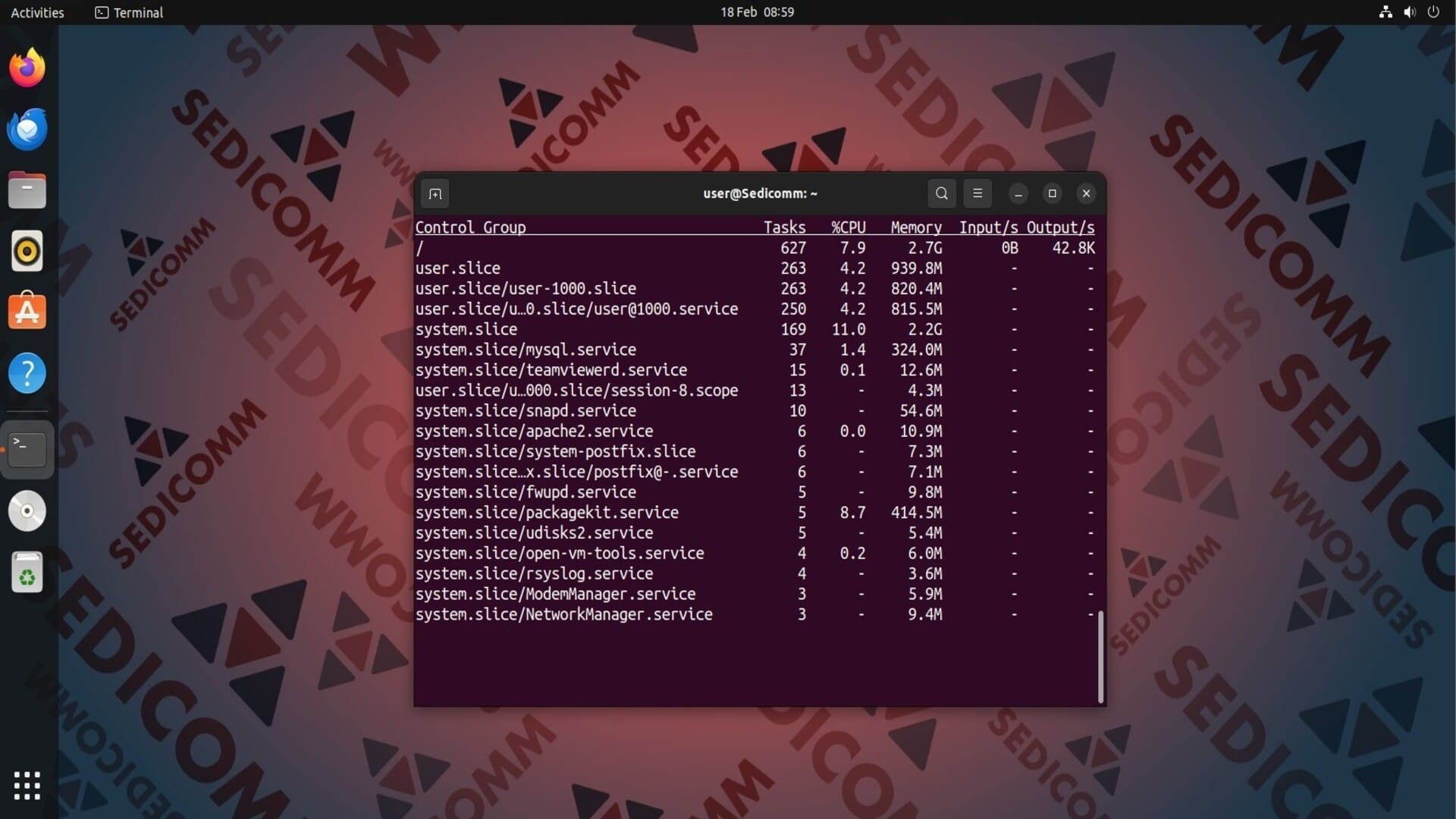Click the Activities button

pyautogui.click(x=37, y=12)
